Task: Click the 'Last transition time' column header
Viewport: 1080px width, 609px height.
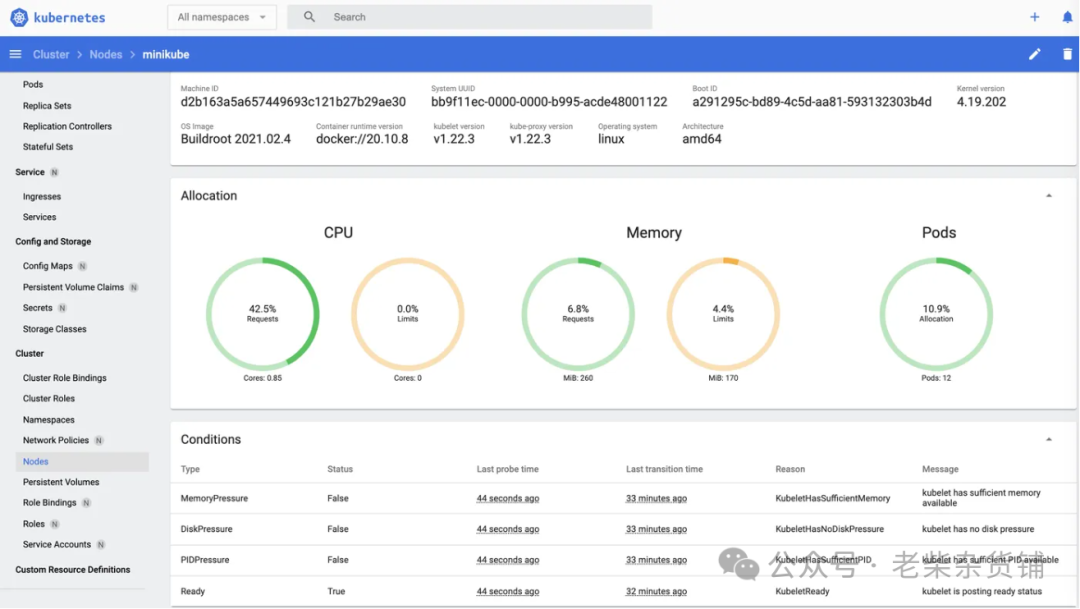Action: point(664,469)
